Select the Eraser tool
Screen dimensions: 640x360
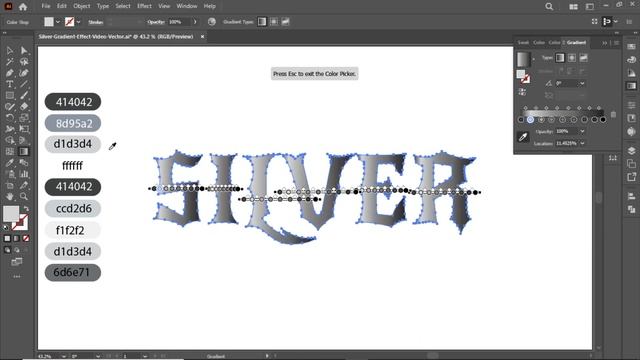(24, 107)
